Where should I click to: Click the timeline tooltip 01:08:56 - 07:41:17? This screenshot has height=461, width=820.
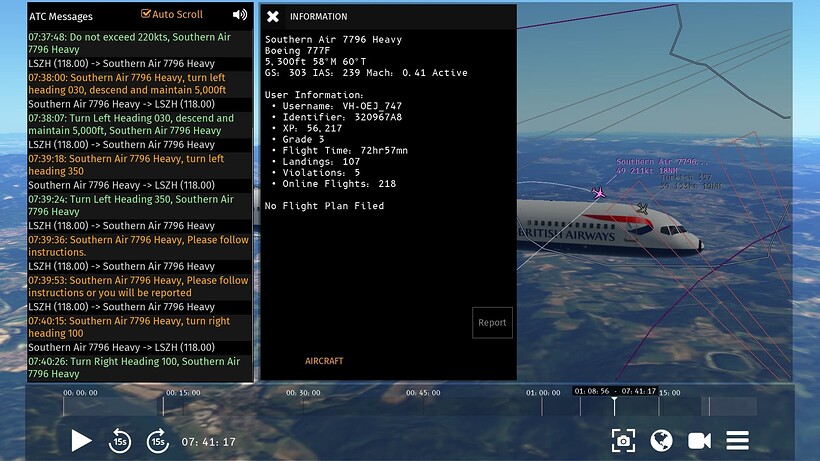pyautogui.click(x=615, y=391)
